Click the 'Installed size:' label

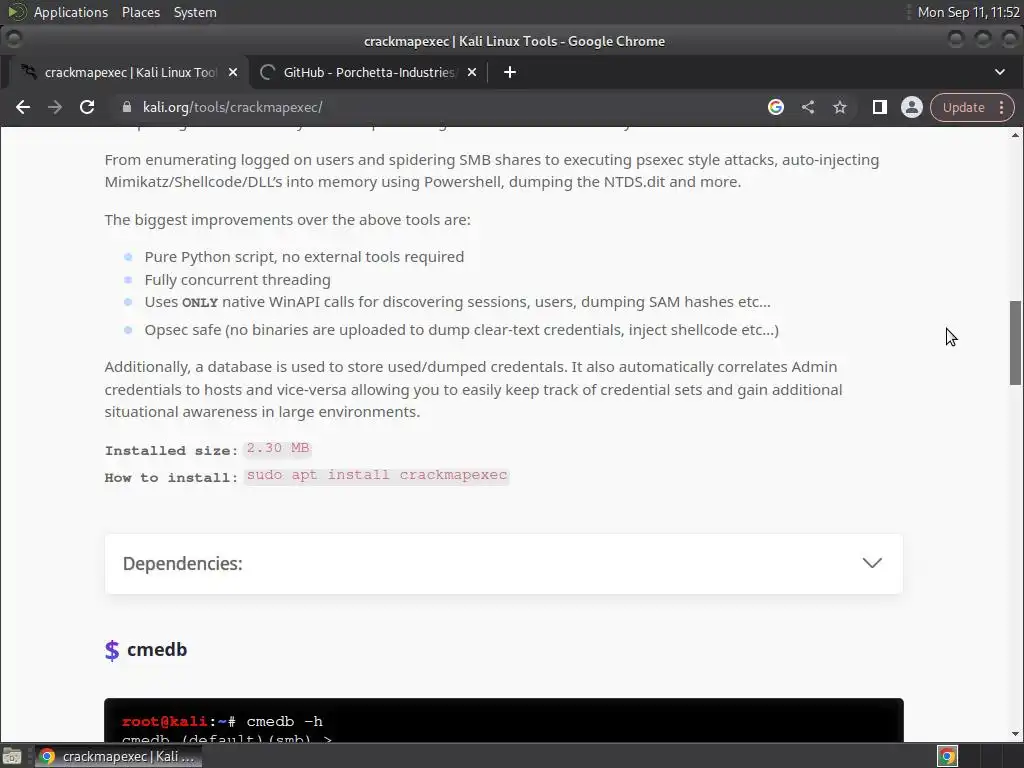click(x=171, y=451)
